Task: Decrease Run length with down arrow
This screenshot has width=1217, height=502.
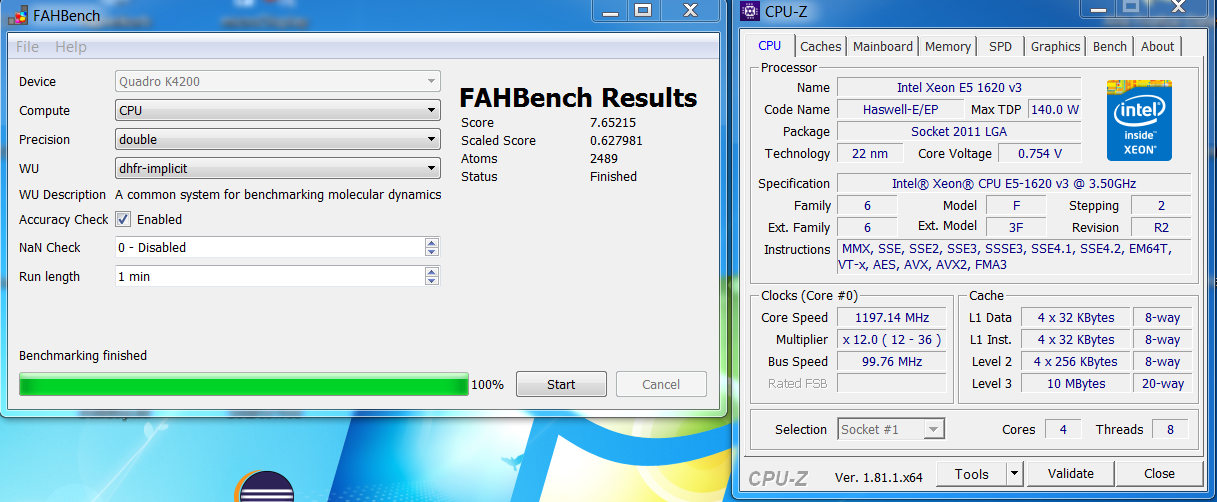Action: (x=431, y=281)
